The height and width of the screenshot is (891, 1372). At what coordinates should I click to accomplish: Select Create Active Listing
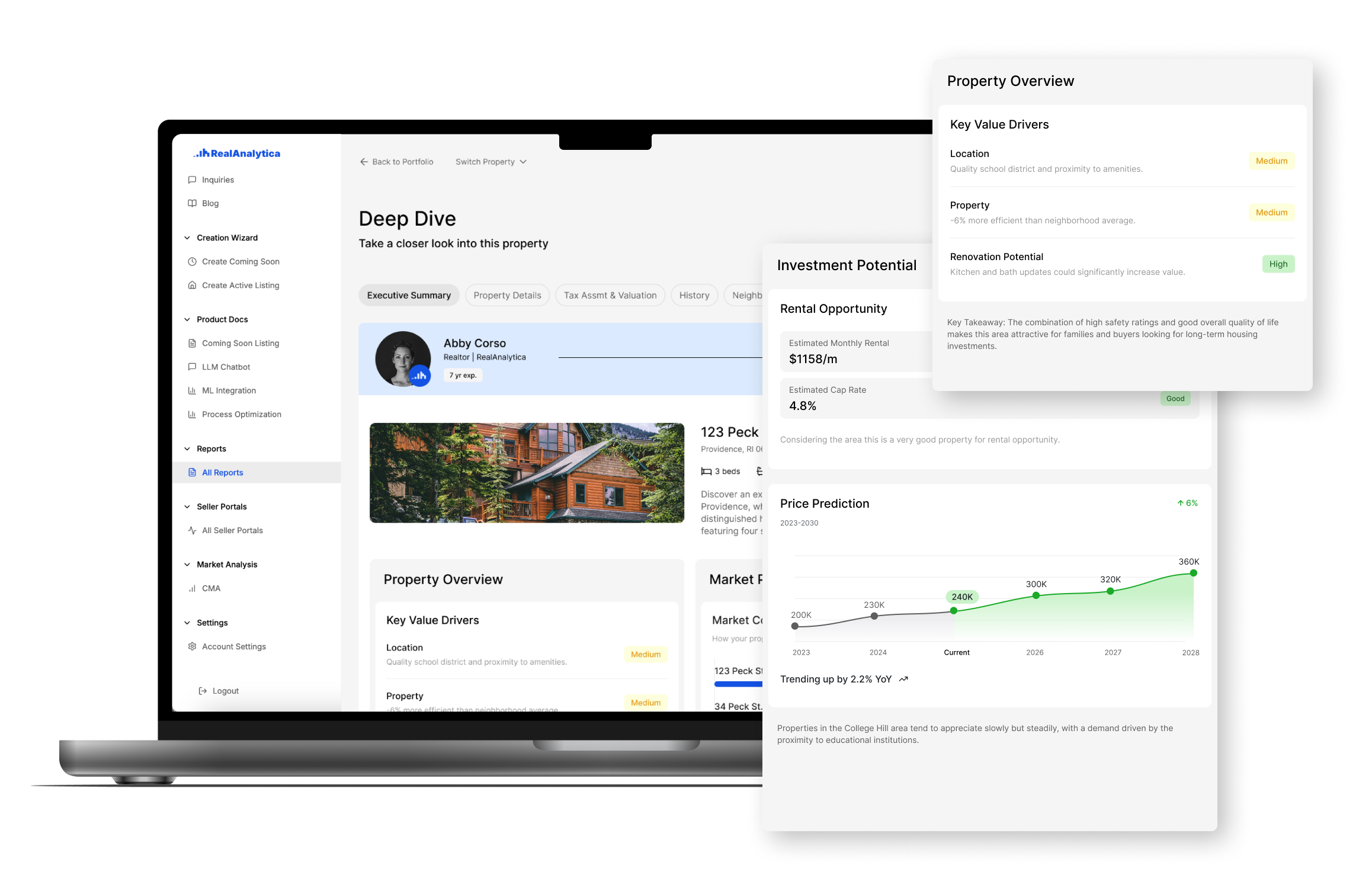(x=240, y=285)
